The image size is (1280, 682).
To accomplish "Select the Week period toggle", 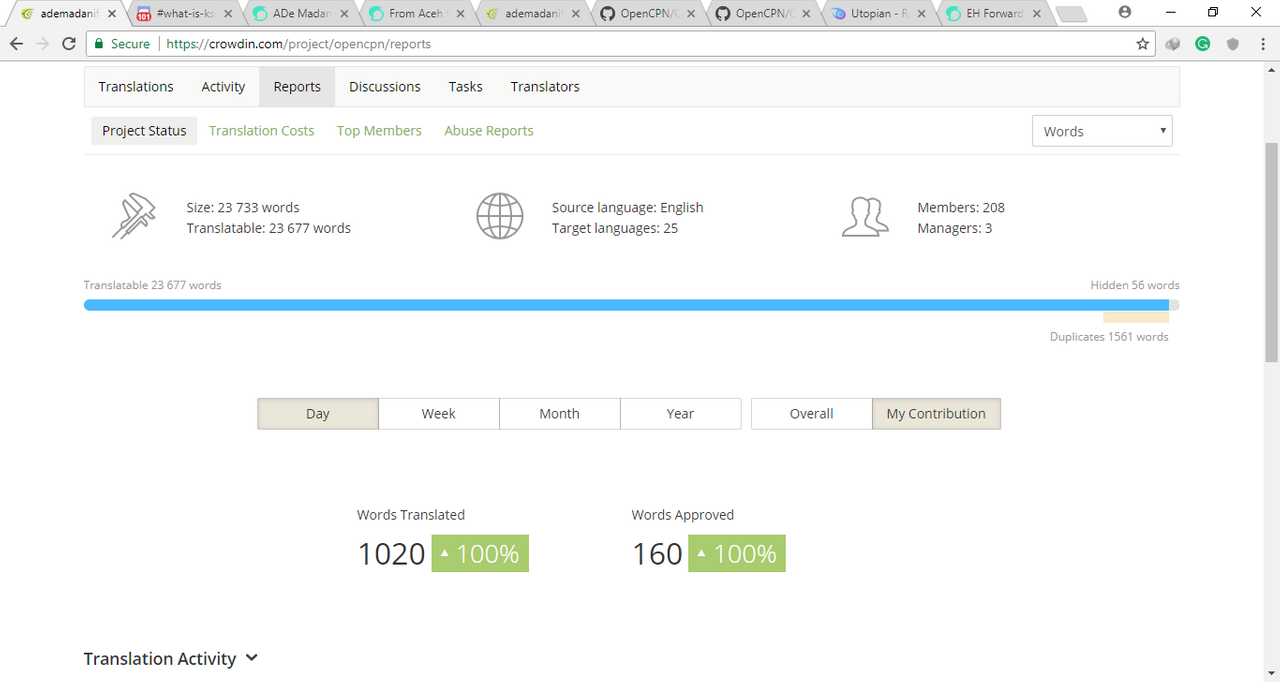I will [x=439, y=414].
